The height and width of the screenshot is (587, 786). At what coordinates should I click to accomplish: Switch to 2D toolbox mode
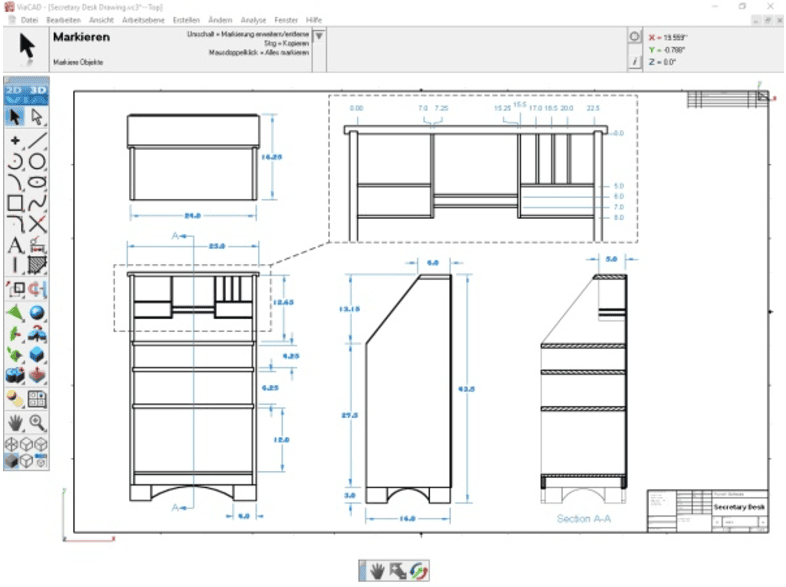click(14, 90)
